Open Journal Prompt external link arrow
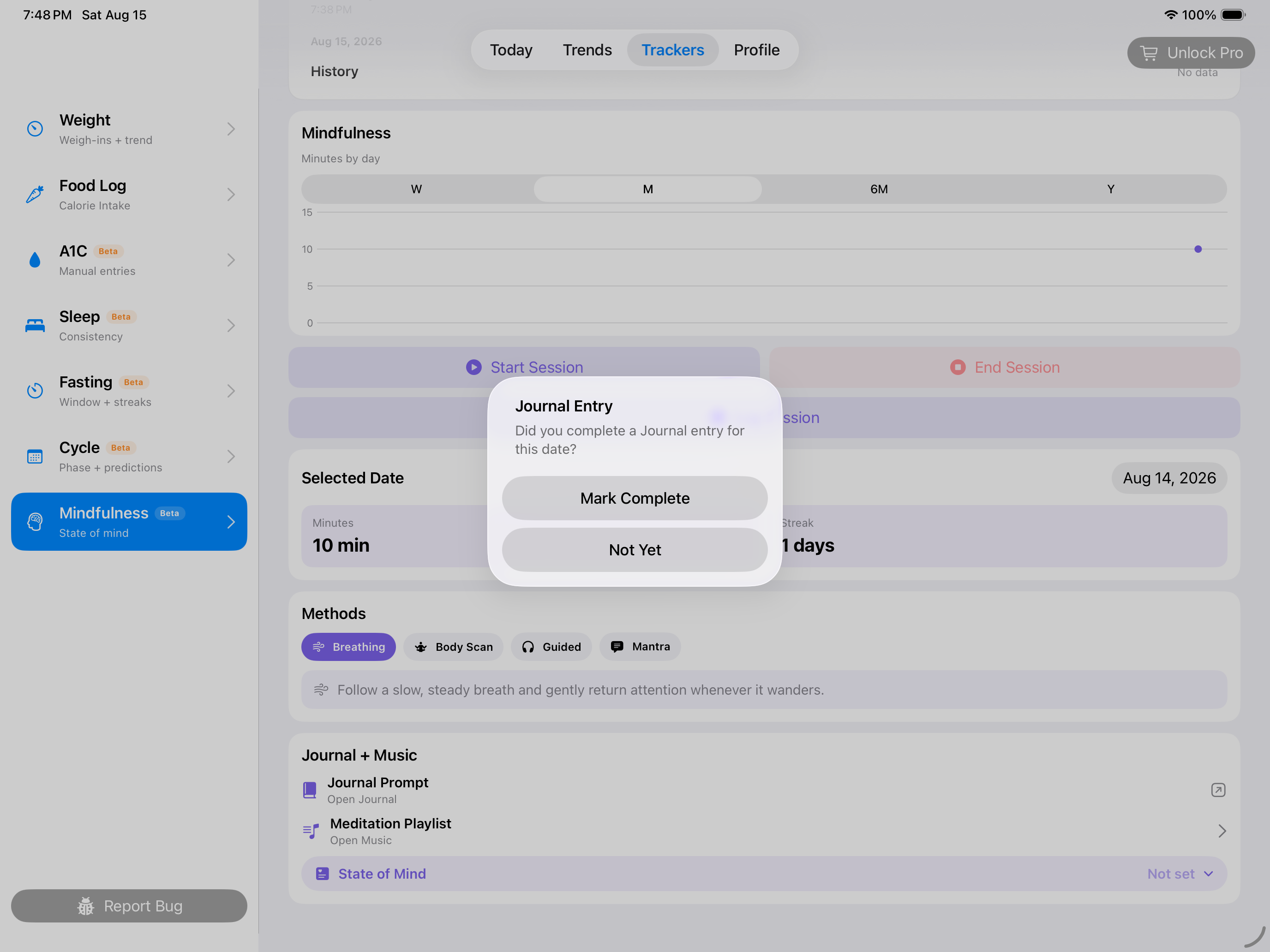Image resolution: width=1270 pixels, height=952 pixels. click(x=1218, y=790)
